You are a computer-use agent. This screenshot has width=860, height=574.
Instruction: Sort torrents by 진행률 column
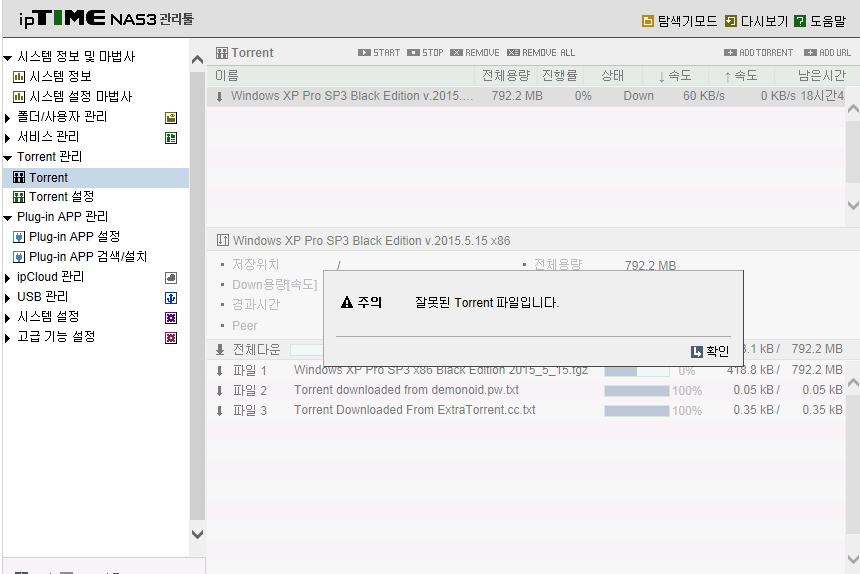click(x=559, y=76)
